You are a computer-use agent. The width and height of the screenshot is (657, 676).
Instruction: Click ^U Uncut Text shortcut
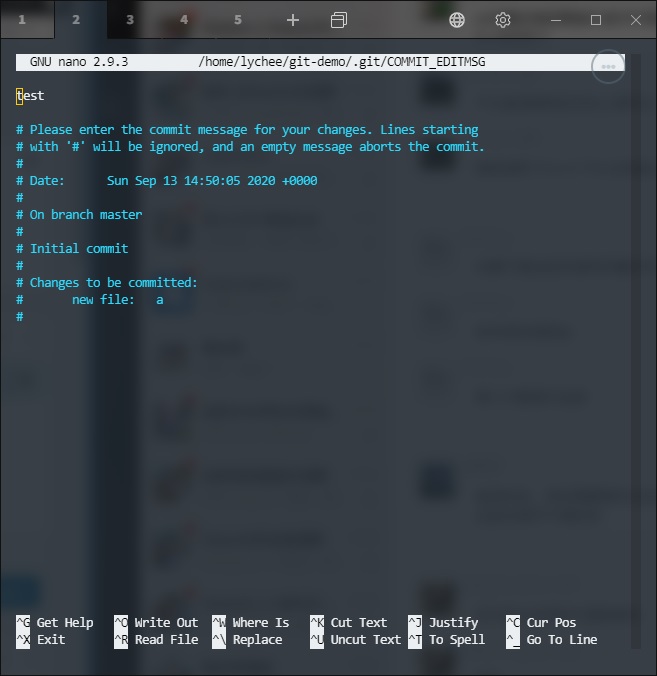point(356,639)
